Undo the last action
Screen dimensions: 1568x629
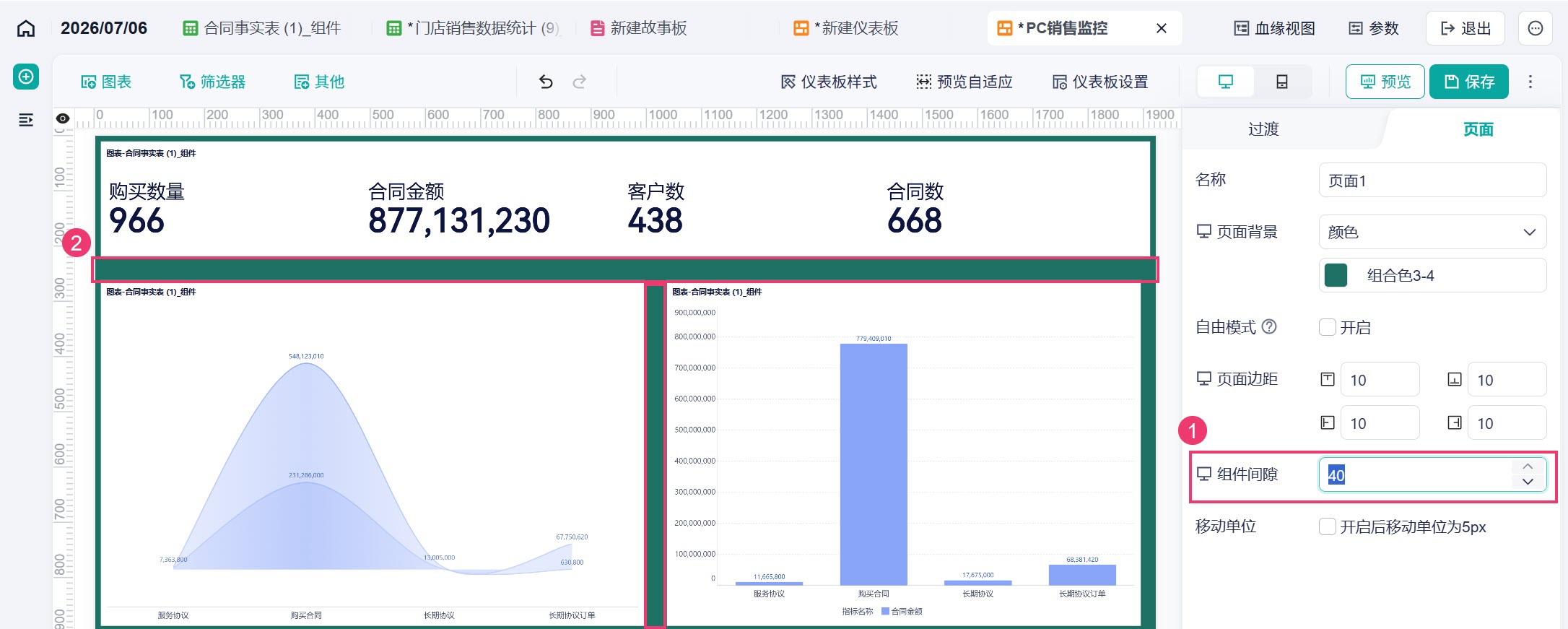(x=546, y=82)
